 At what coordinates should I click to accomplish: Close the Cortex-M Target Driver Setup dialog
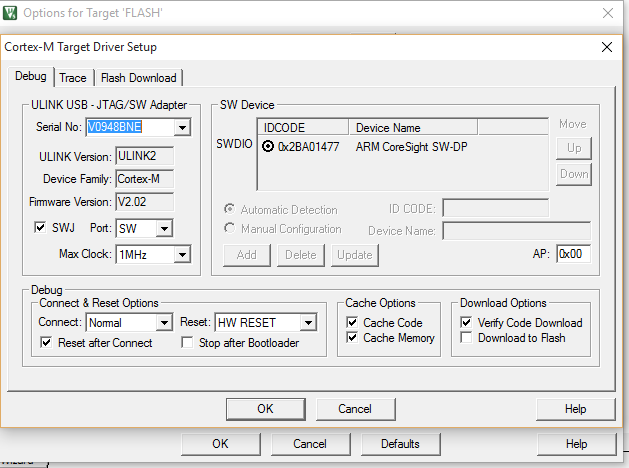click(607, 47)
